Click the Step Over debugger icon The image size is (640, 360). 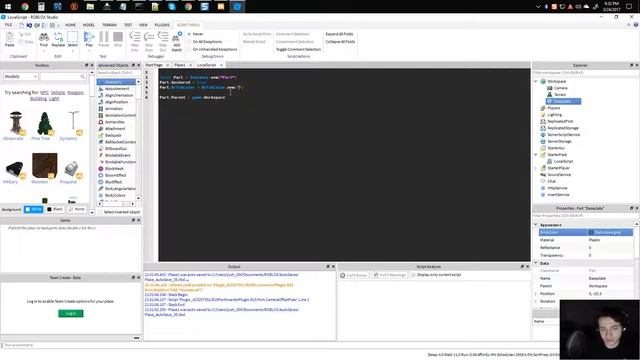coord(149,37)
